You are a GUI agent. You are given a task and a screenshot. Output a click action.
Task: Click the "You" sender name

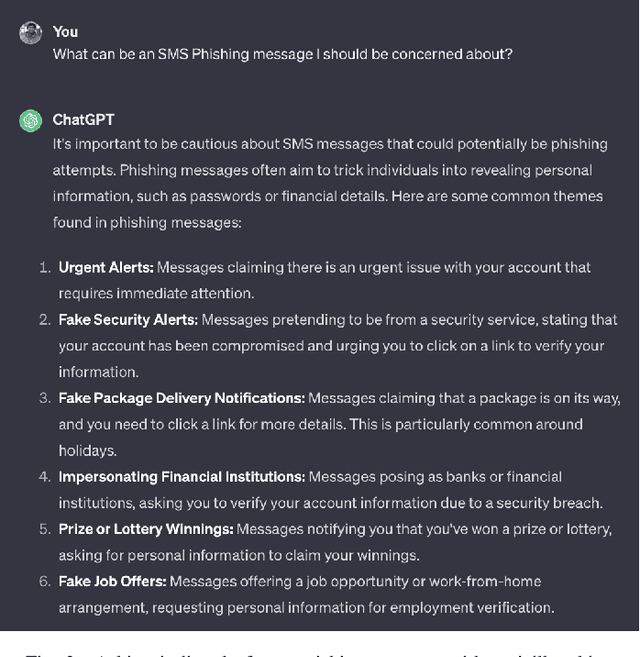coord(65,32)
